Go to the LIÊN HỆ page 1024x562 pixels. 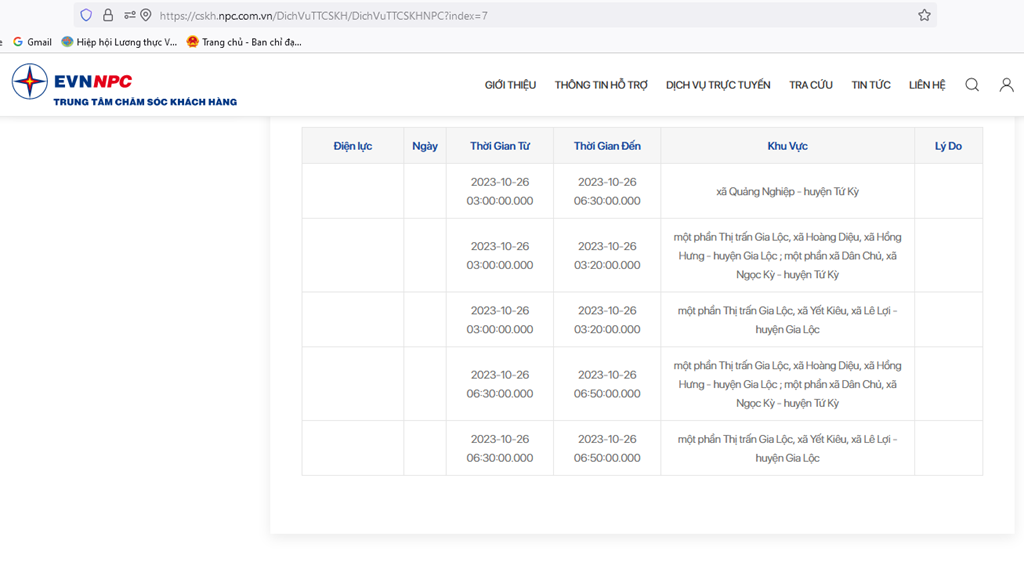[927, 85]
